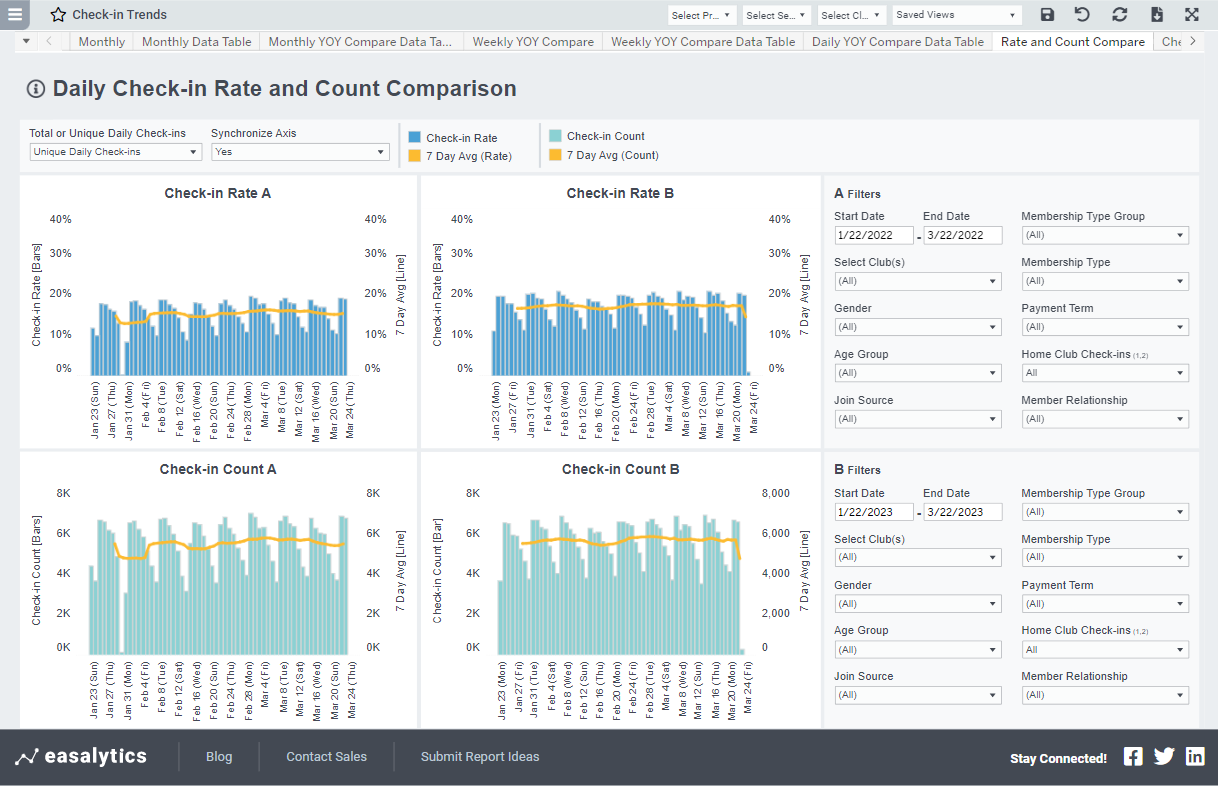Open the hamburger menu in the top-left corner
Viewport: 1218px width, 786px height.
tap(14, 15)
